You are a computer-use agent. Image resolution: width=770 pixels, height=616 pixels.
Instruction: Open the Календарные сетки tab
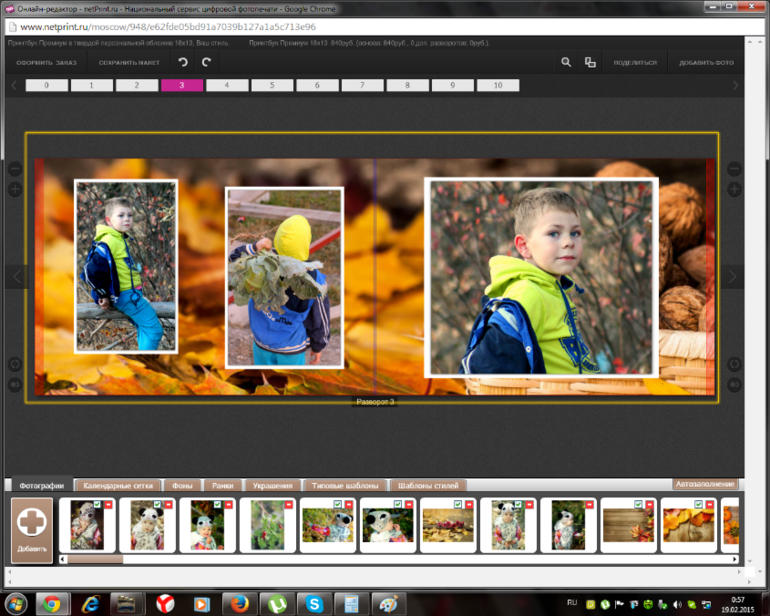pyautogui.click(x=119, y=485)
